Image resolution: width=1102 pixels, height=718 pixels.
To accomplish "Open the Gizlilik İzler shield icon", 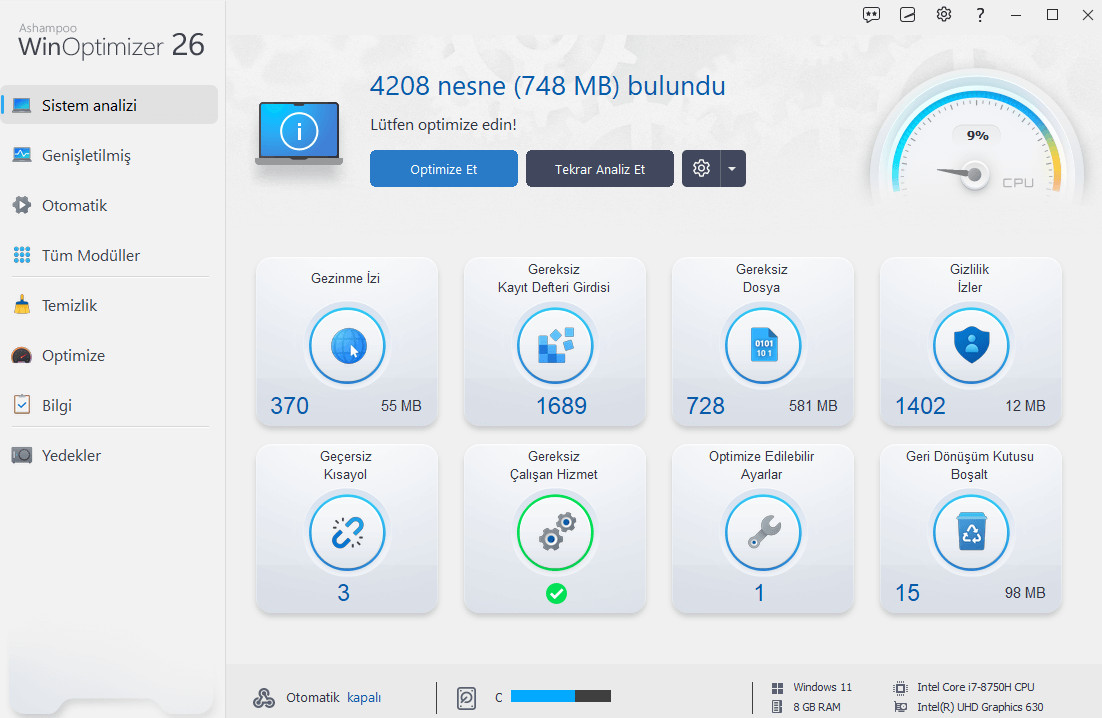I will [971, 346].
